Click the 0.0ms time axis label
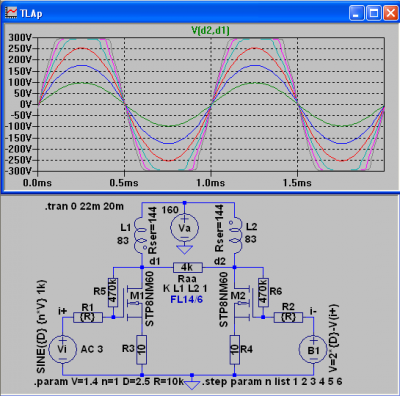 click(x=37, y=183)
